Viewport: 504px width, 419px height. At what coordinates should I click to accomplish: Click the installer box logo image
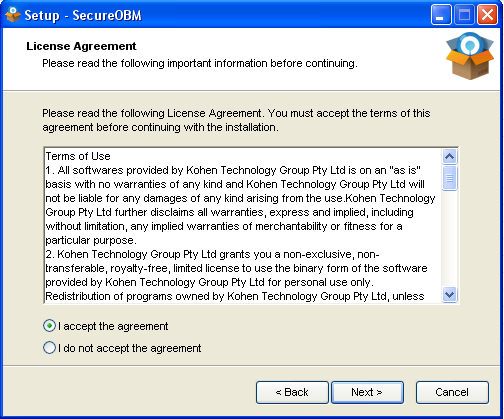point(470,56)
